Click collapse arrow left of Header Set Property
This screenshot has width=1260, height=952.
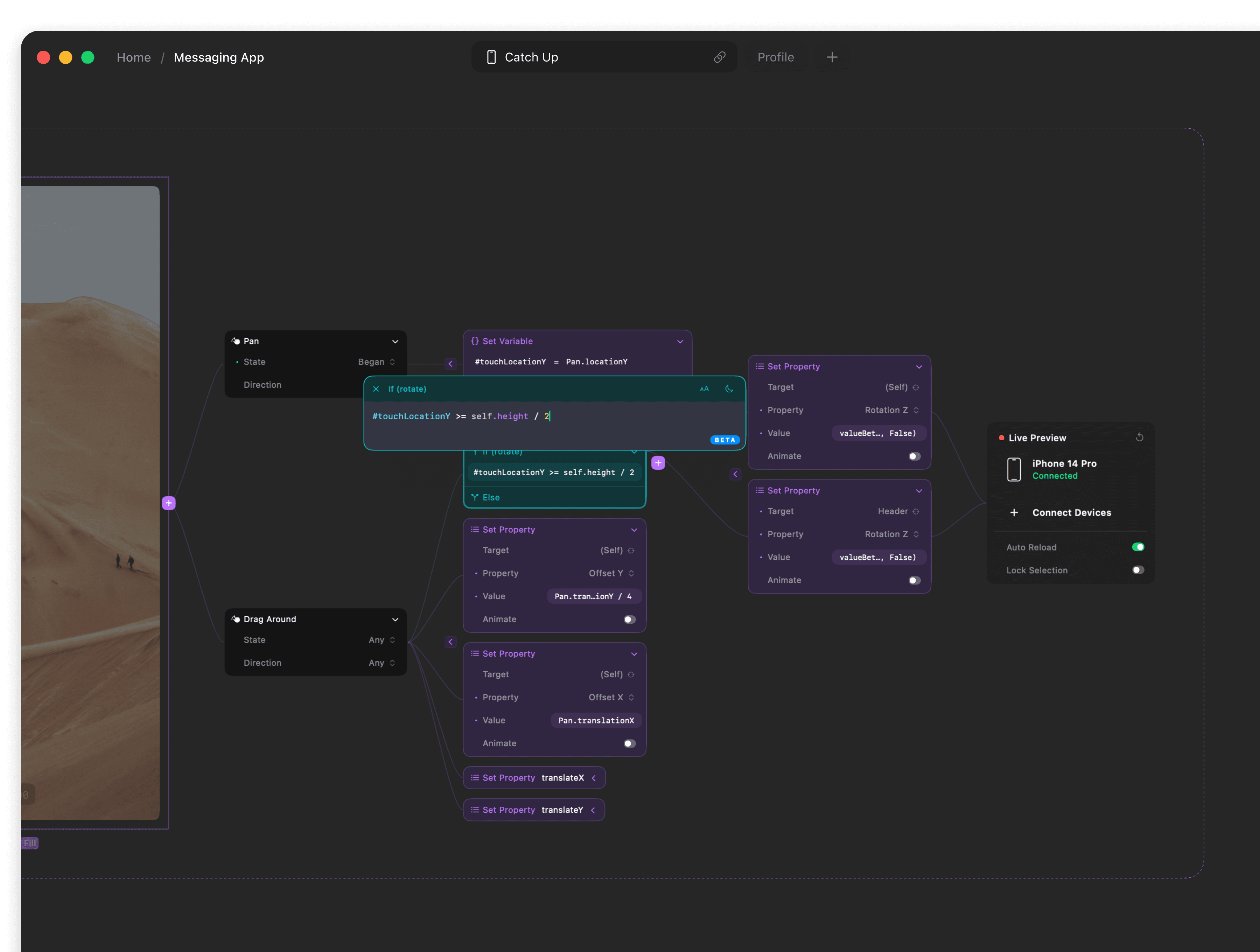pos(735,474)
